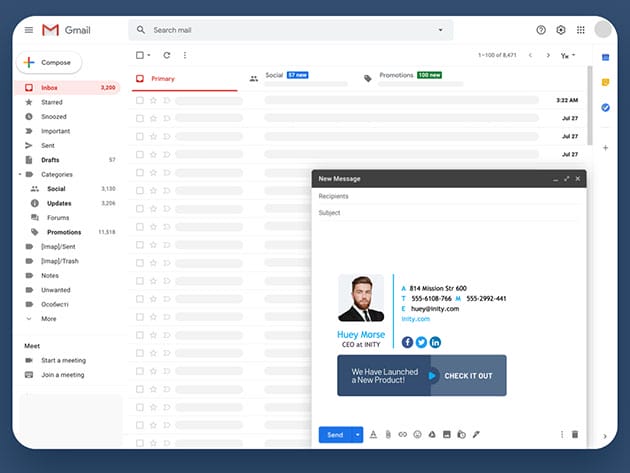Attach a file with the paperclip icon
Screen dimensions: 630x473
388,434
